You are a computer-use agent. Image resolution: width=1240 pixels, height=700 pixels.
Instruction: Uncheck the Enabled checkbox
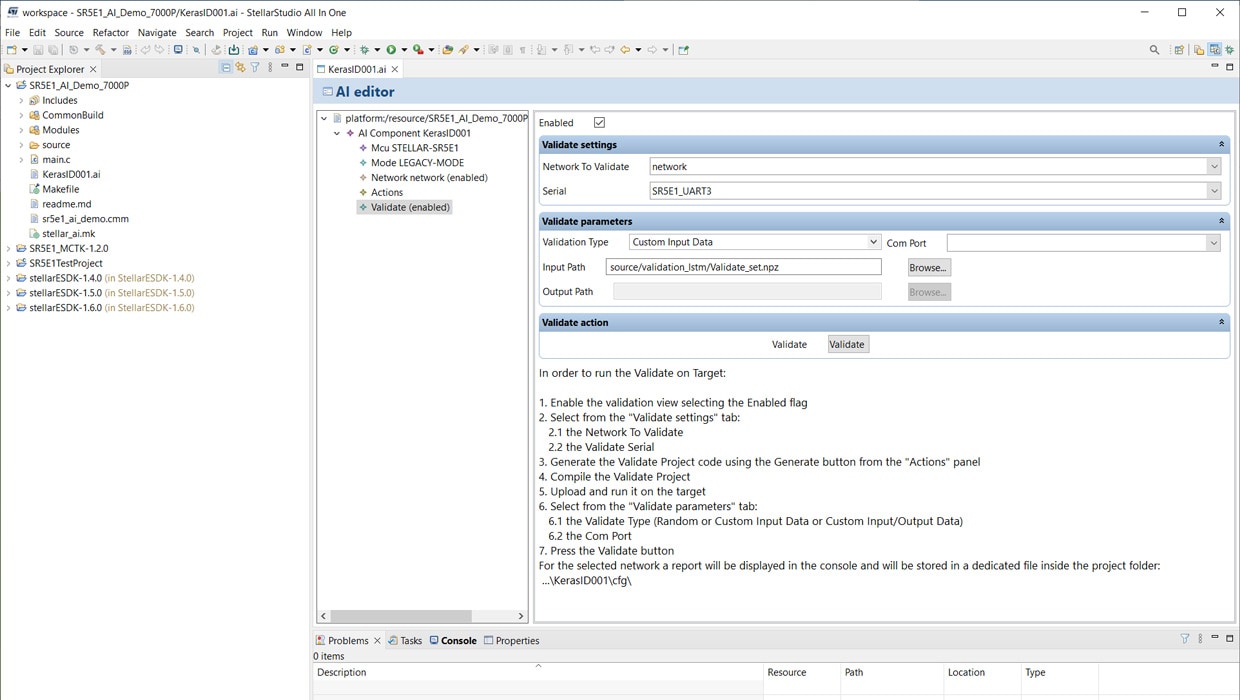[599, 123]
